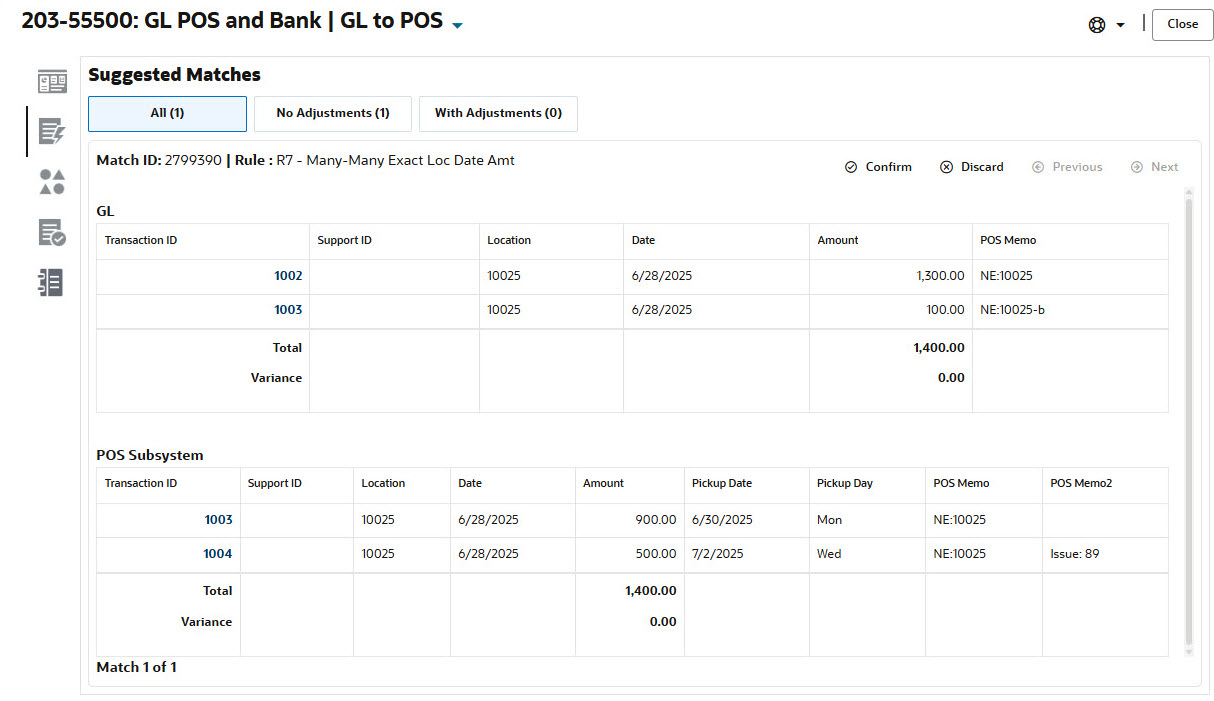Screen dimensions: 1214x701
Task: Select the Wed pickup day cell
Action: point(867,554)
